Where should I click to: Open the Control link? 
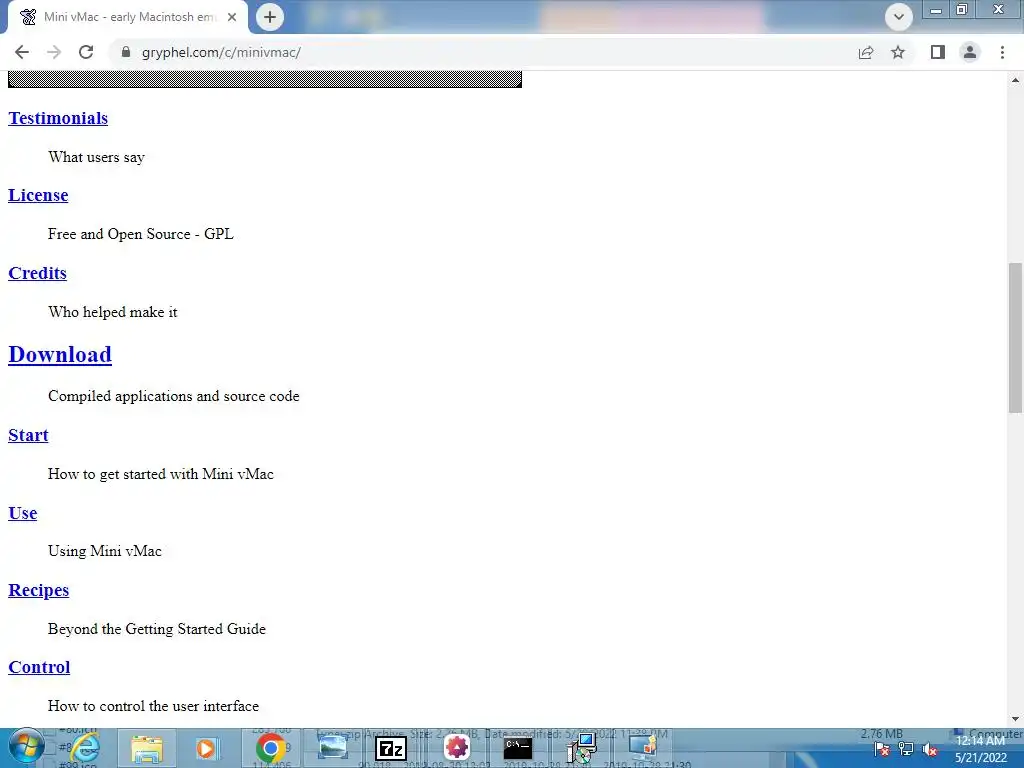click(39, 667)
